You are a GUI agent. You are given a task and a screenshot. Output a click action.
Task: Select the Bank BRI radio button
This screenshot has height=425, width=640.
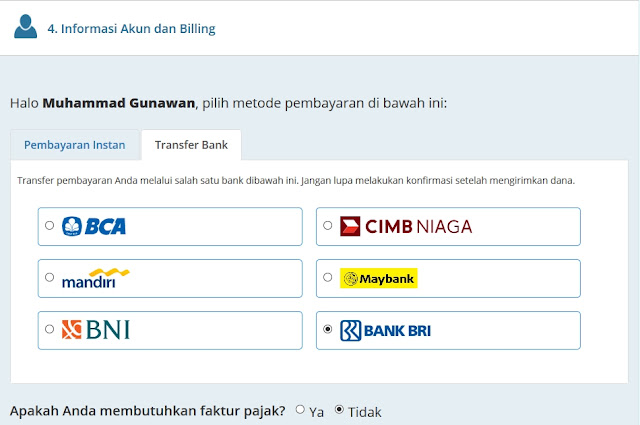tap(327, 329)
